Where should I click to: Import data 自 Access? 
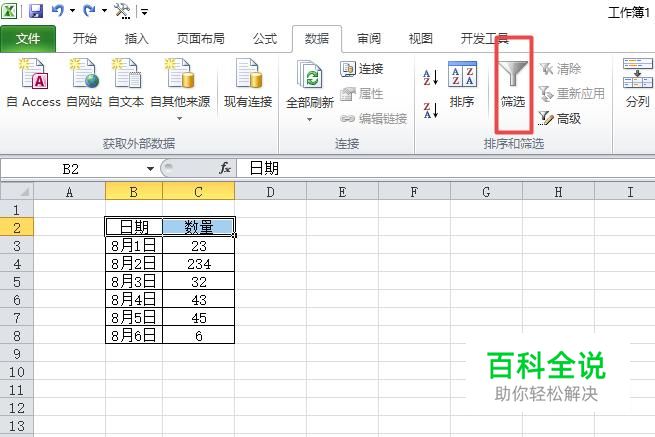[34, 83]
